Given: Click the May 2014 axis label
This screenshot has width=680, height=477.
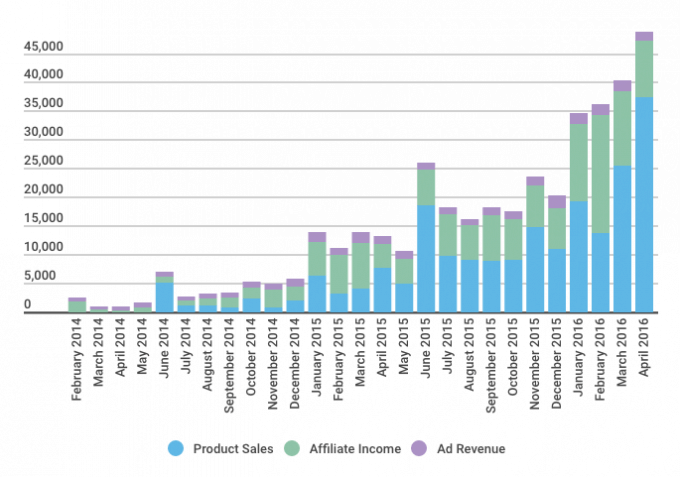Looking at the screenshot, I should [x=142, y=346].
